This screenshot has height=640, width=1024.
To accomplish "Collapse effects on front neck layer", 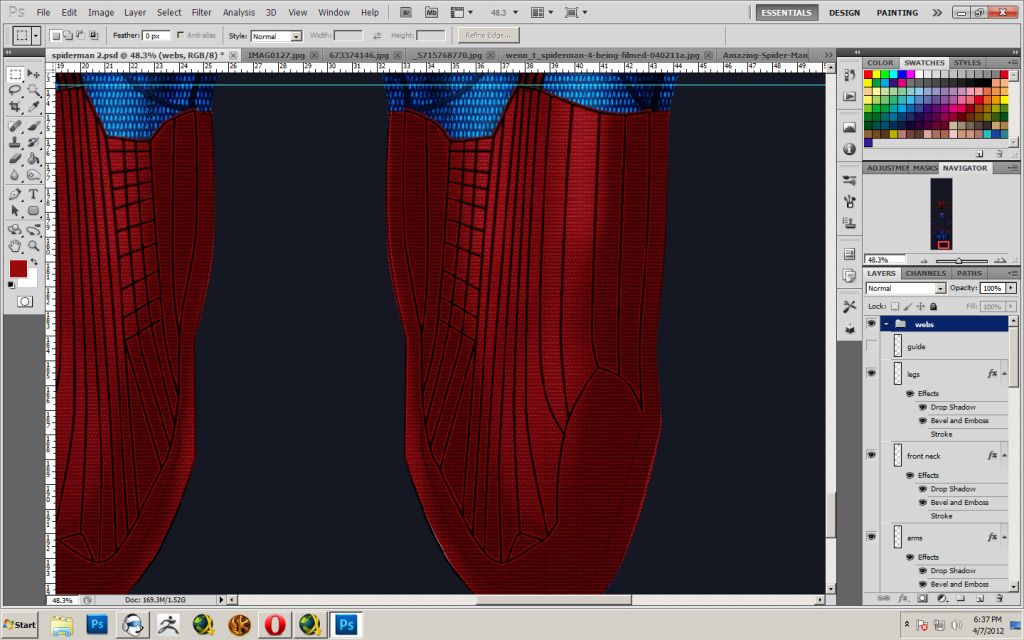I will pos(1004,455).
